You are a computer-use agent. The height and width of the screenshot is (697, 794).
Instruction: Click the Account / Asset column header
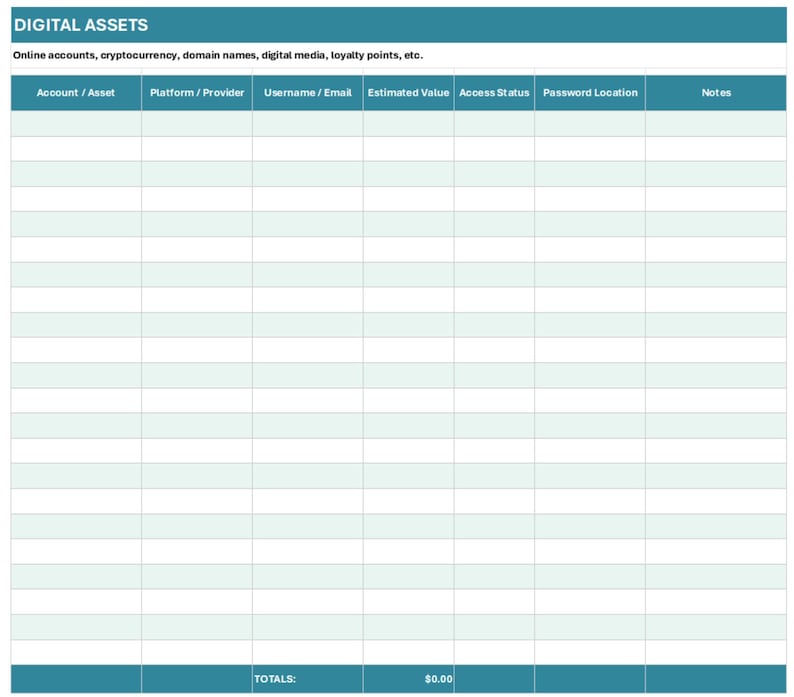[x=76, y=93]
